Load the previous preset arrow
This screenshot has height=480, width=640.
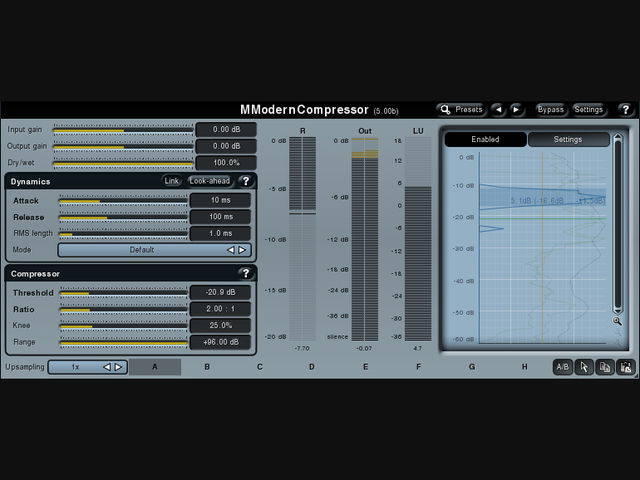coord(498,109)
